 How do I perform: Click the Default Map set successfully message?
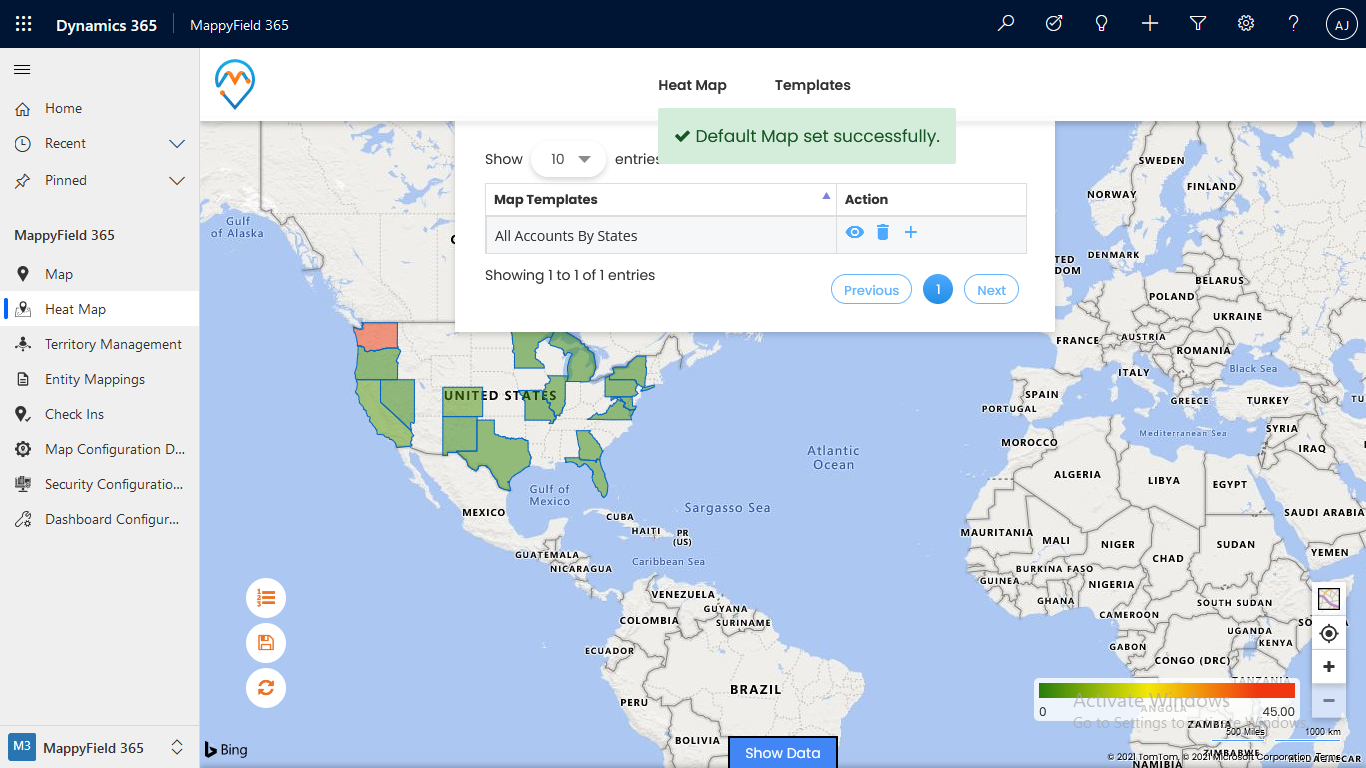[807, 136]
